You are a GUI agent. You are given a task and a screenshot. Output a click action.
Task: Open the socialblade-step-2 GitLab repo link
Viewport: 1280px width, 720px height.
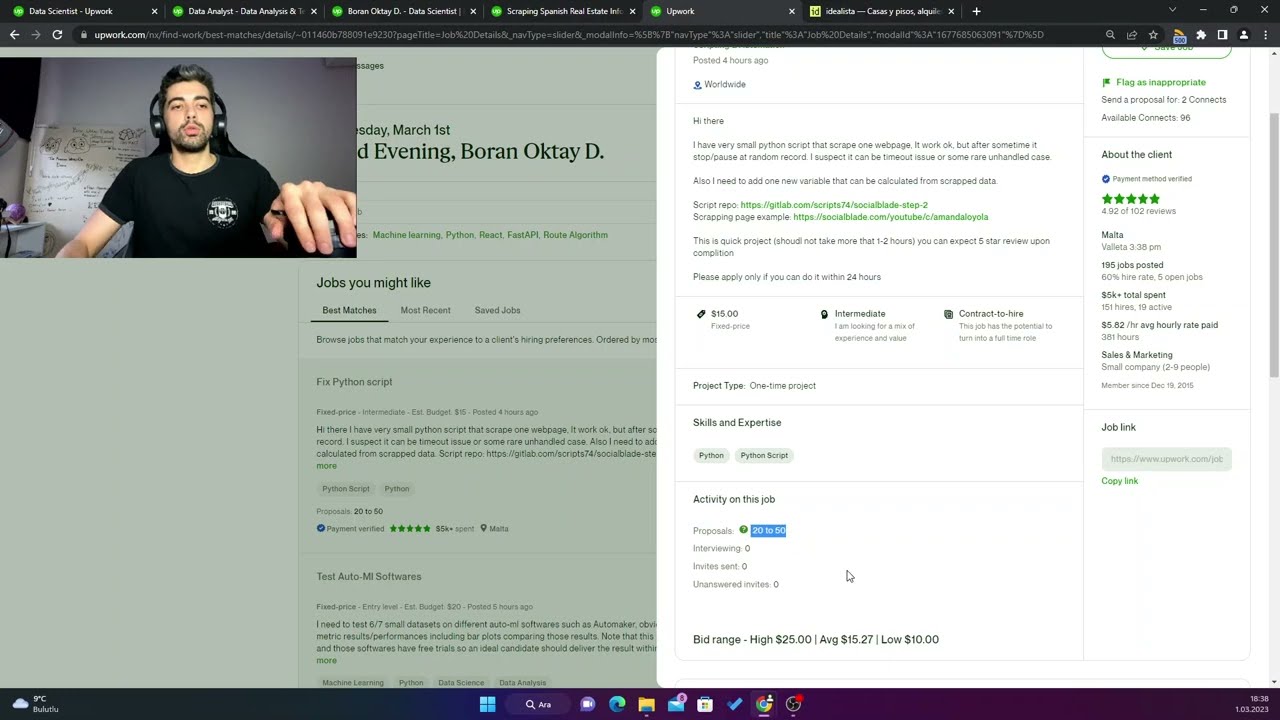(x=834, y=205)
